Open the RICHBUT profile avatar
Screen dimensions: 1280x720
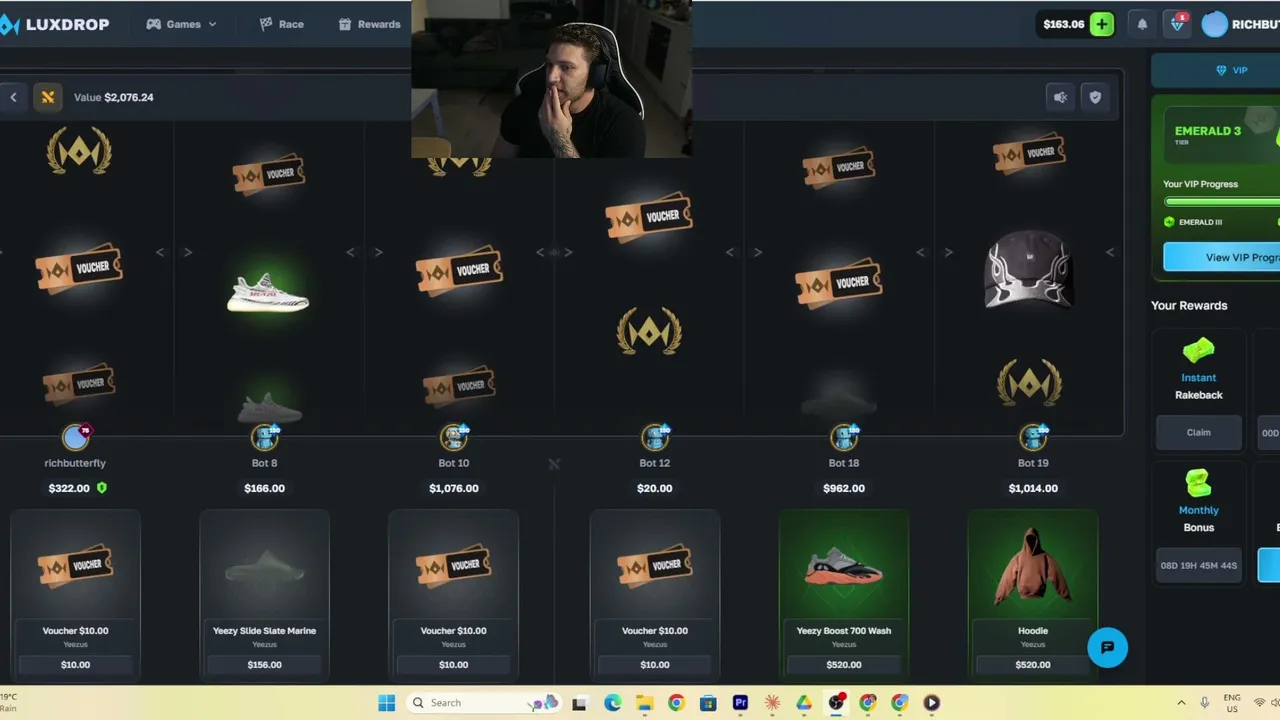pos(1214,24)
